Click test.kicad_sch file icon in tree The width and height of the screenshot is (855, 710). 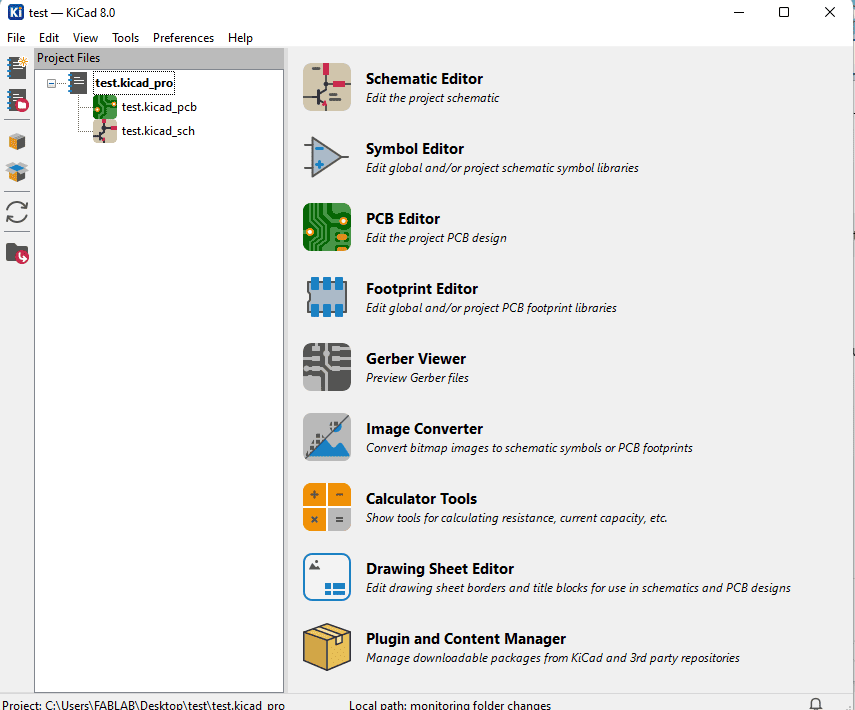click(x=105, y=131)
